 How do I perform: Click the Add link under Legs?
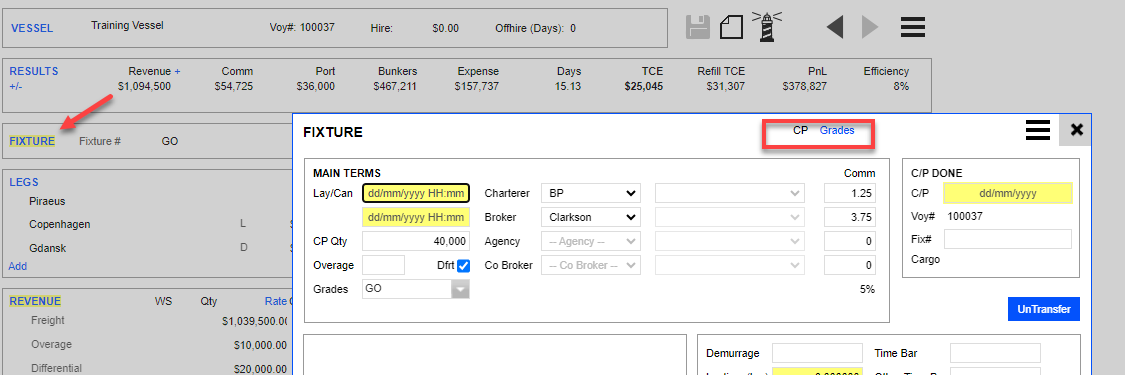(18, 266)
